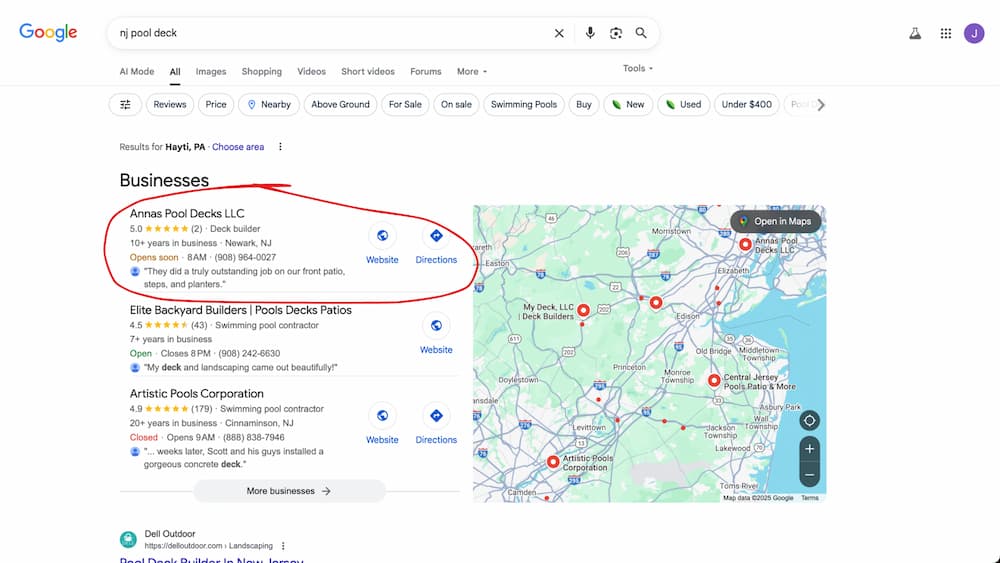Apply the Under $400 filter chip
Screen dimensions: 1000x563
(x=747, y=105)
